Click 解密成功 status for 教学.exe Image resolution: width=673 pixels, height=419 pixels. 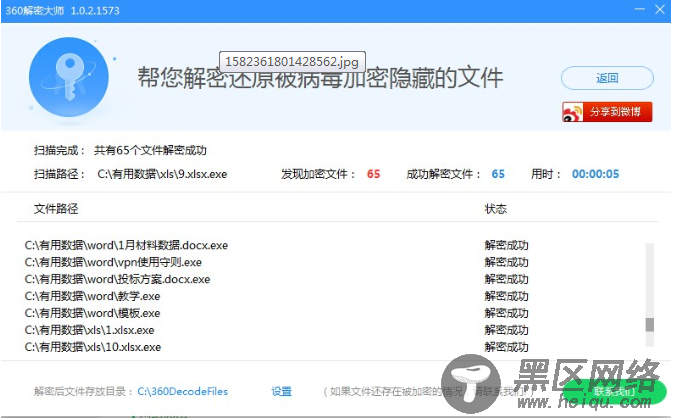[x=506, y=296]
